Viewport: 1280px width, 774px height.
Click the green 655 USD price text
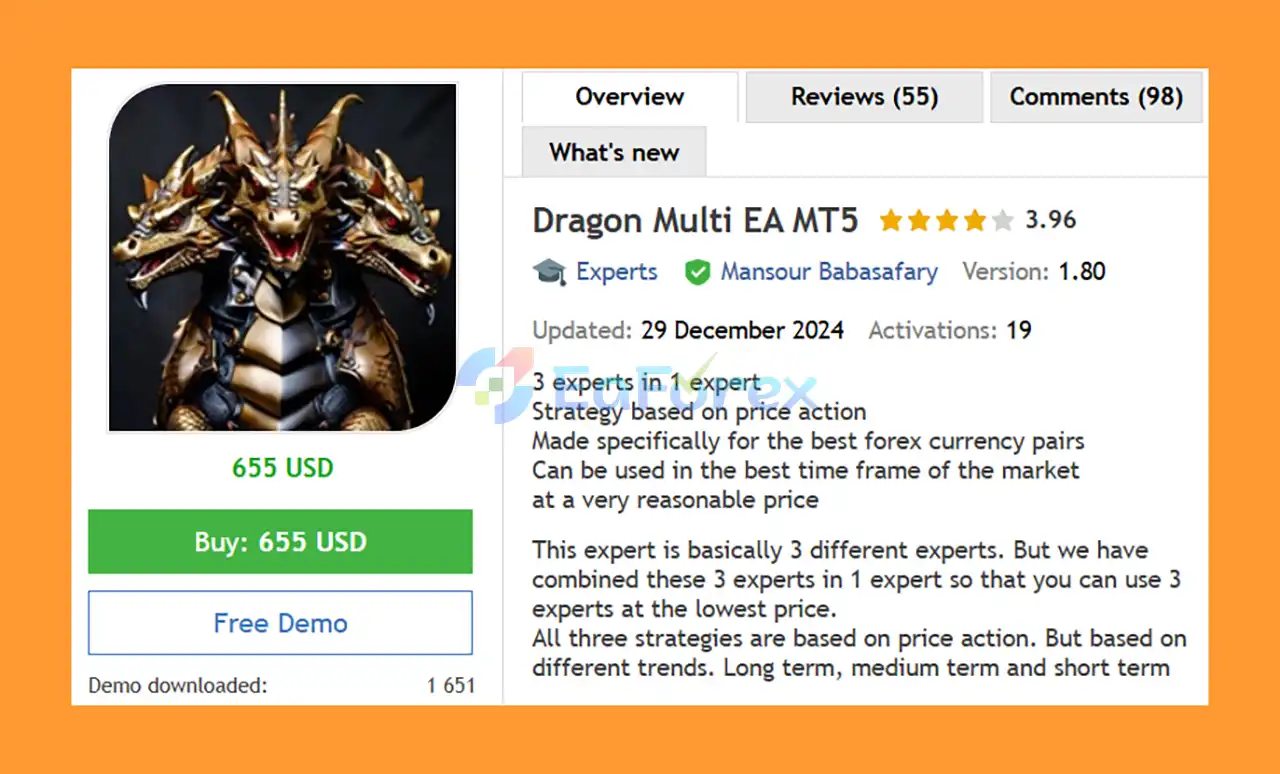[283, 468]
